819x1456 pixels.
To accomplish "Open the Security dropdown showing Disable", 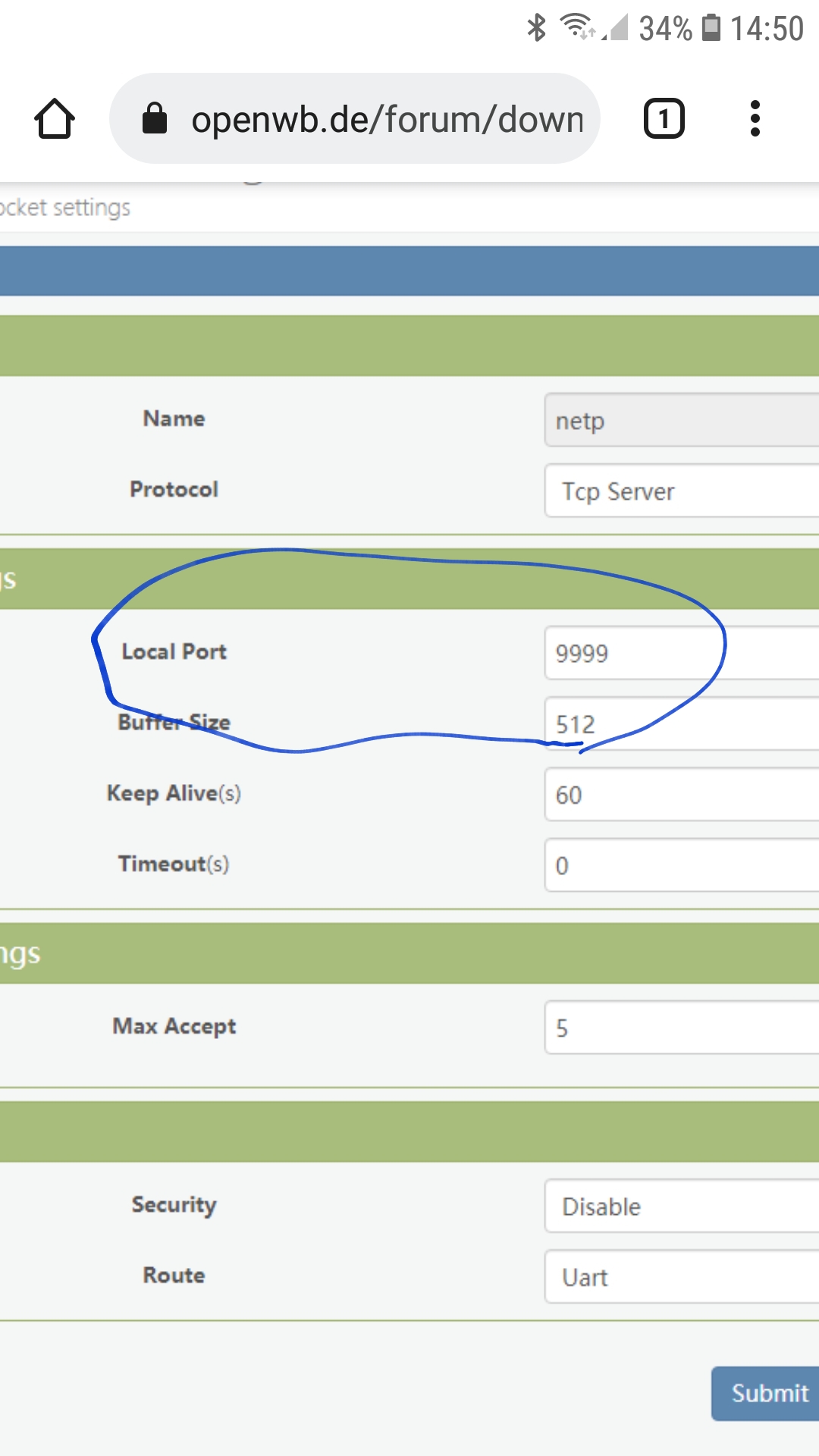I will point(682,1206).
